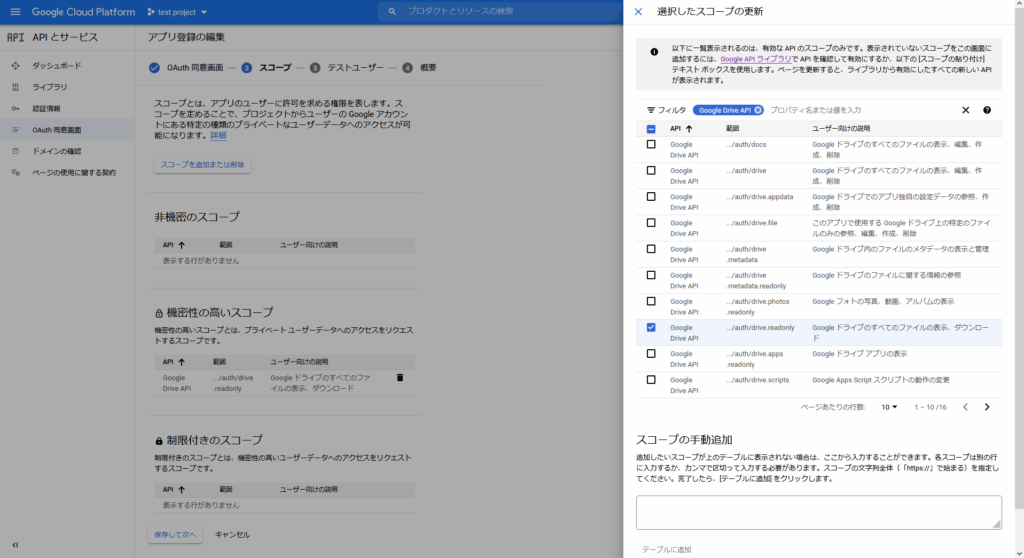Open the details link in scope description
1024x558 pixels.
(218, 135)
